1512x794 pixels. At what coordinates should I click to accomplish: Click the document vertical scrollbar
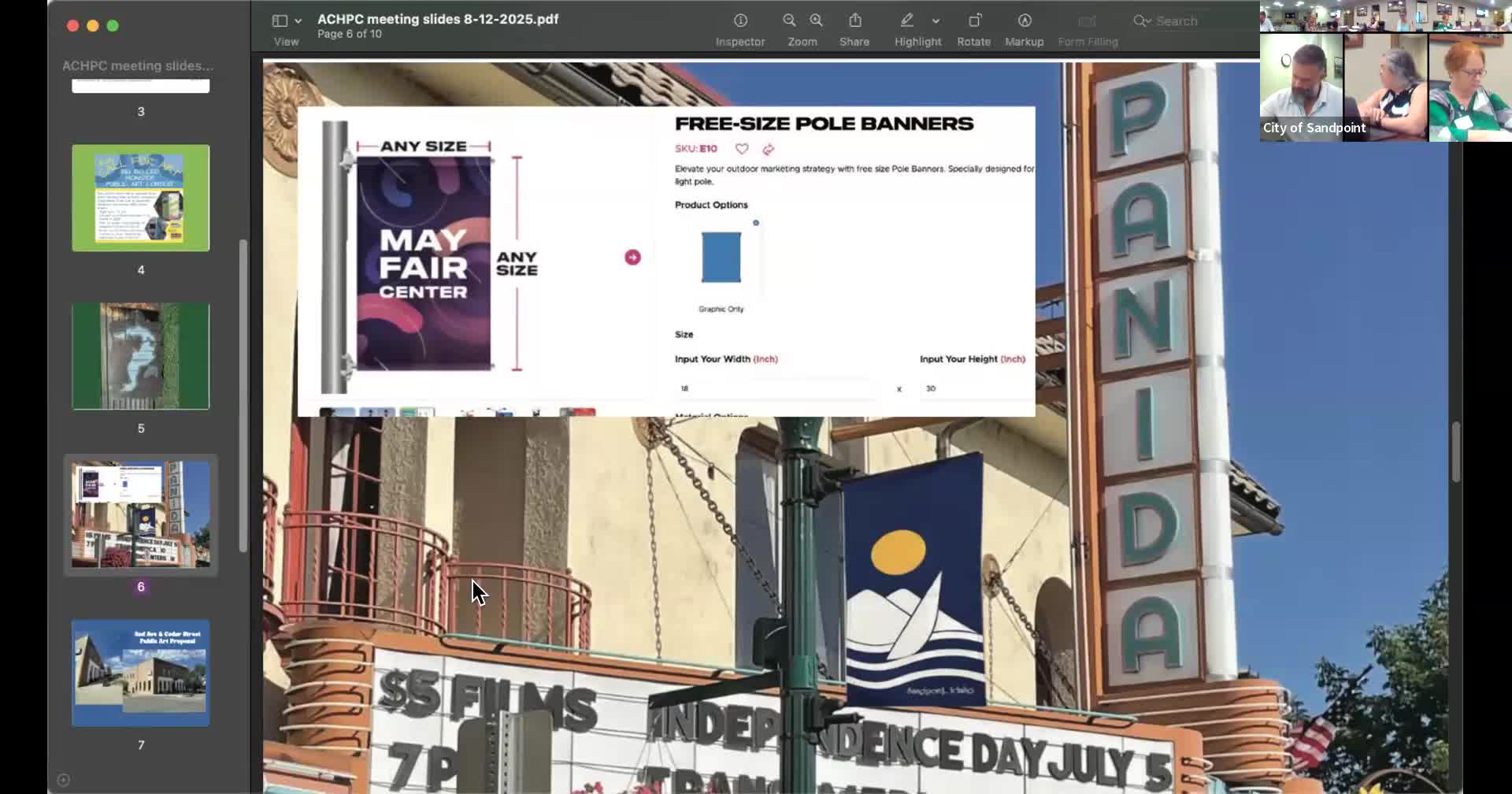click(x=1456, y=452)
